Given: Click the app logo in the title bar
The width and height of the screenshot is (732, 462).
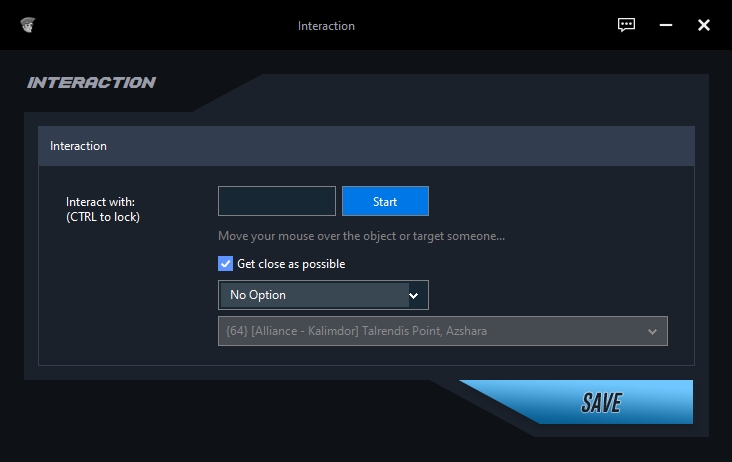Looking at the screenshot, I should (x=28, y=25).
